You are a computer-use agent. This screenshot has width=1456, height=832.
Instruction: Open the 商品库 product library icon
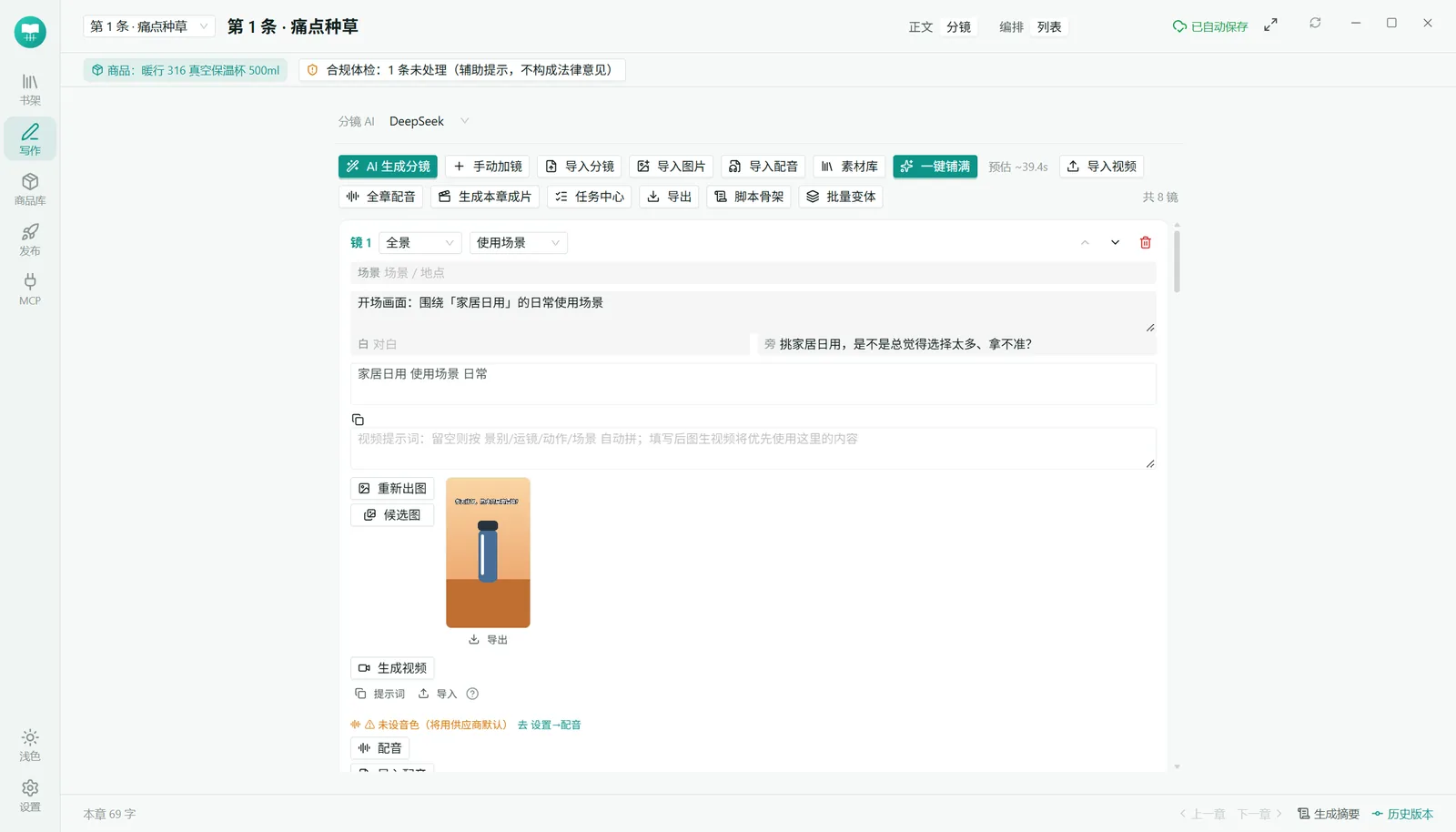pos(30,188)
